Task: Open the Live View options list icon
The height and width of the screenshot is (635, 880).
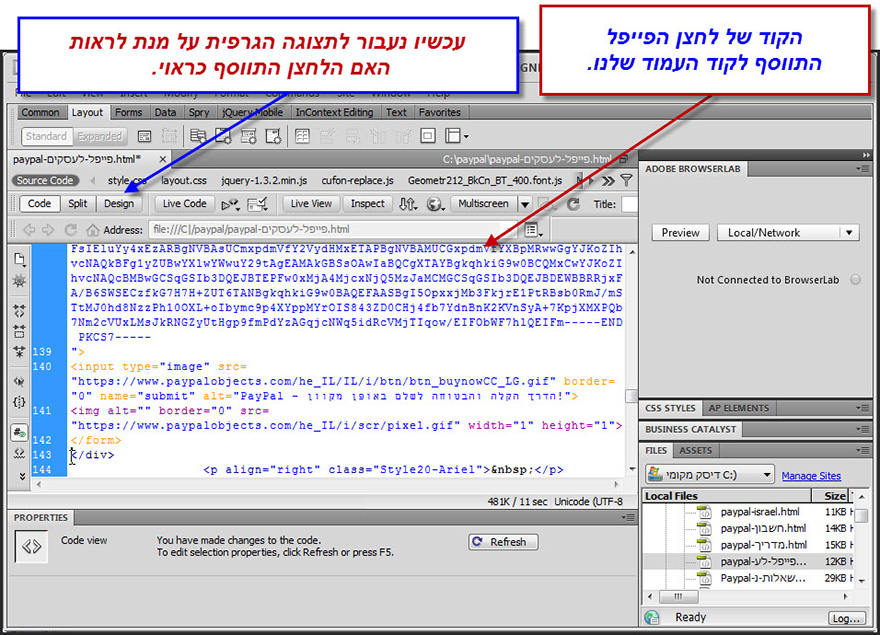Action: coord(533,230)
